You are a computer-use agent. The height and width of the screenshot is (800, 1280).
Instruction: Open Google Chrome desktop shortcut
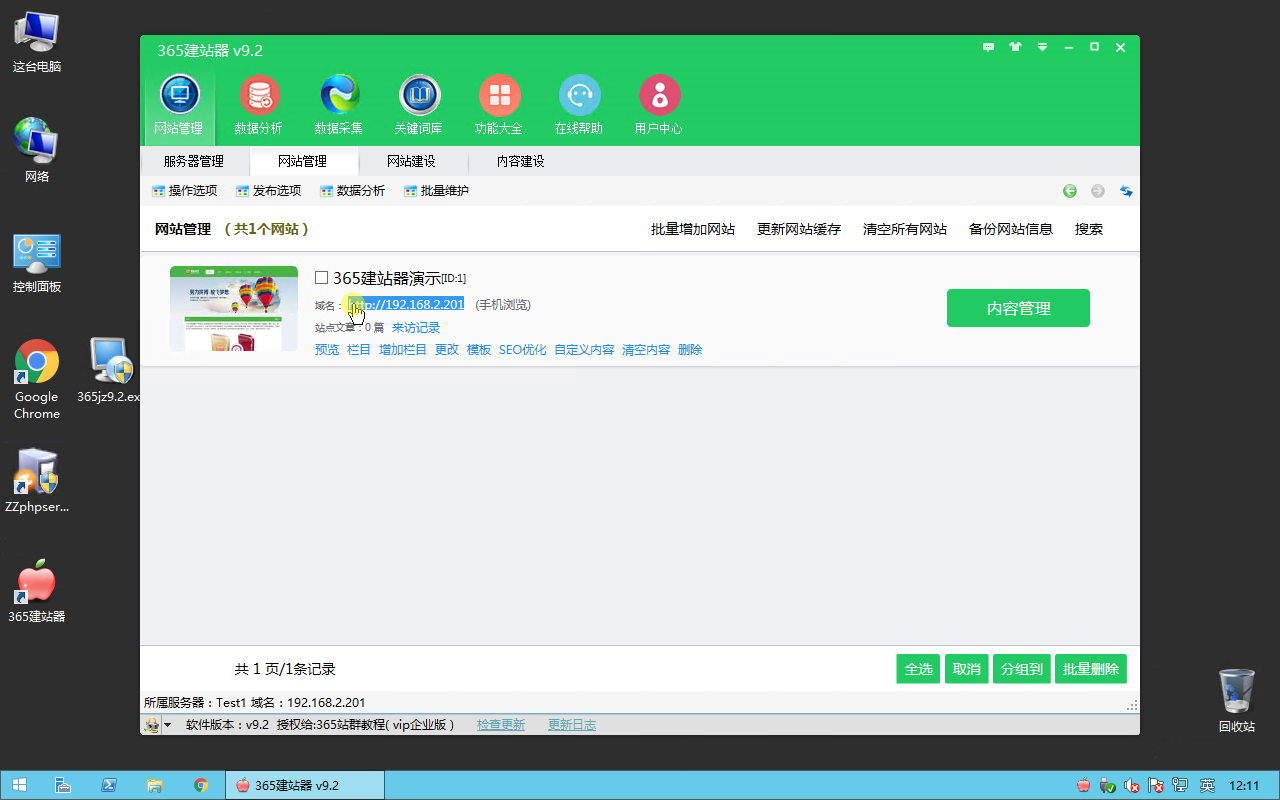coord(37,380)
